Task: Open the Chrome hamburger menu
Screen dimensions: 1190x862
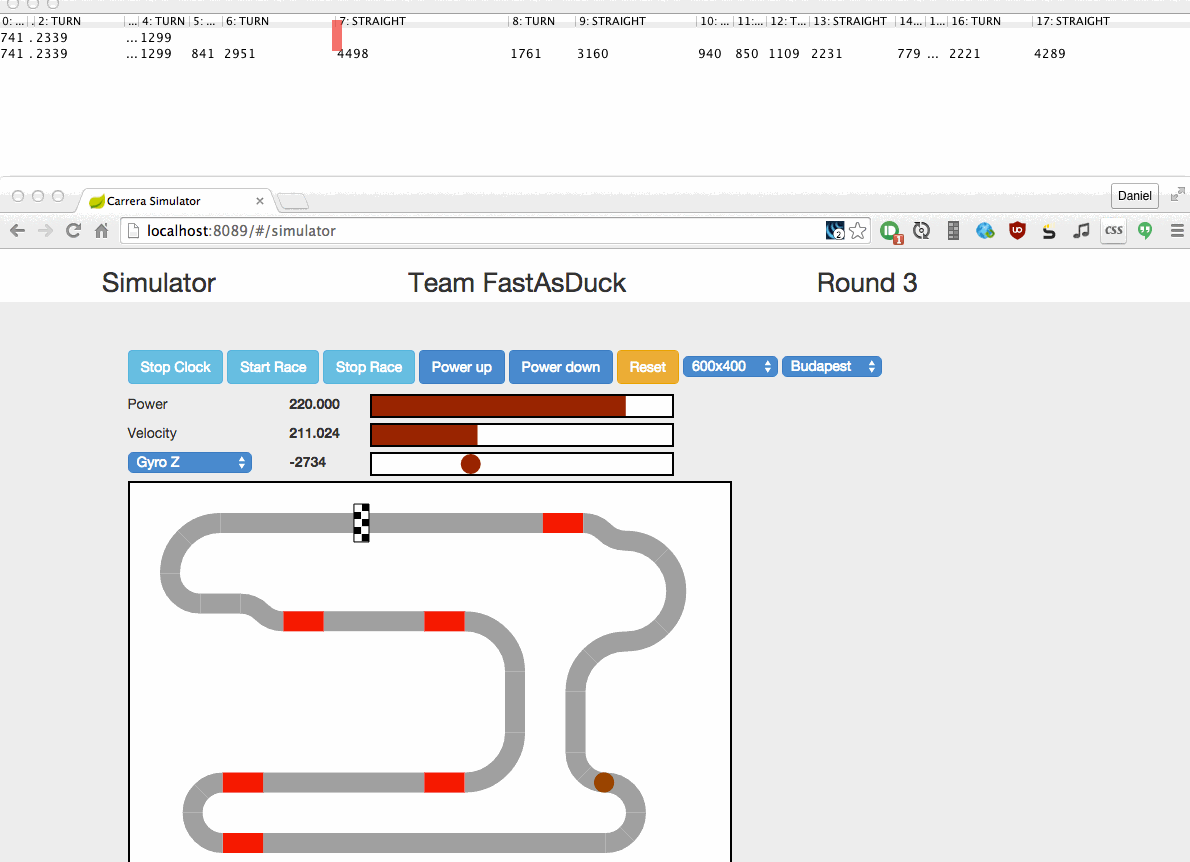Action: (1177, 231)
